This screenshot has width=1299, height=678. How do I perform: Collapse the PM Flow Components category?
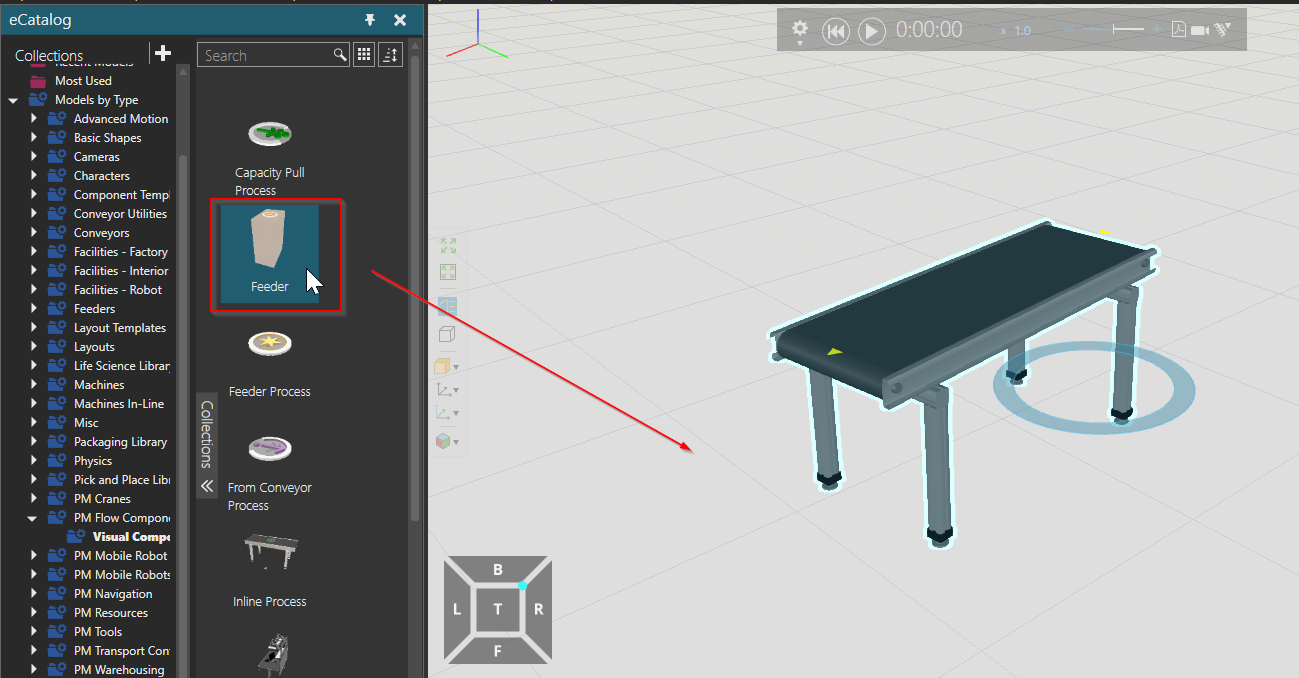(31, 517)
